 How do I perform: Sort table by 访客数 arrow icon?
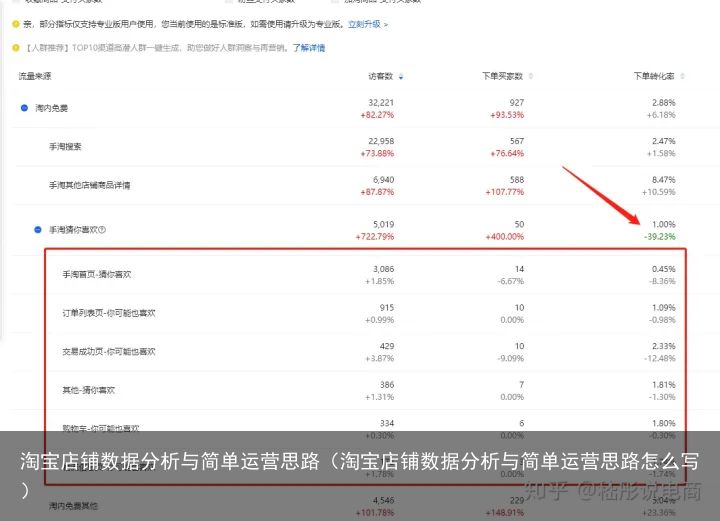click(x=401, y=77)
